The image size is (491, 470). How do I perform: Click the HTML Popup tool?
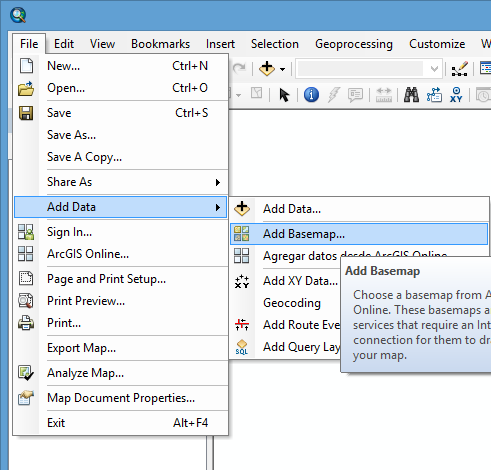(355, 95)
